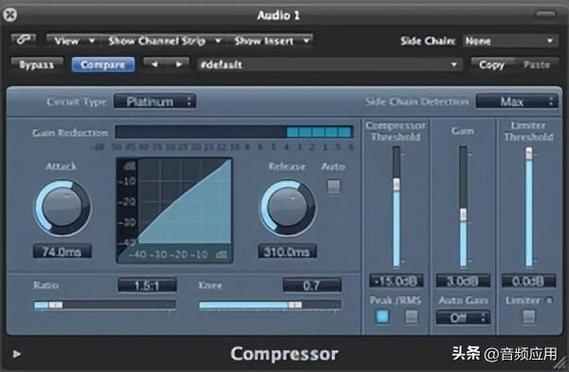Click the Copy button

492,65
